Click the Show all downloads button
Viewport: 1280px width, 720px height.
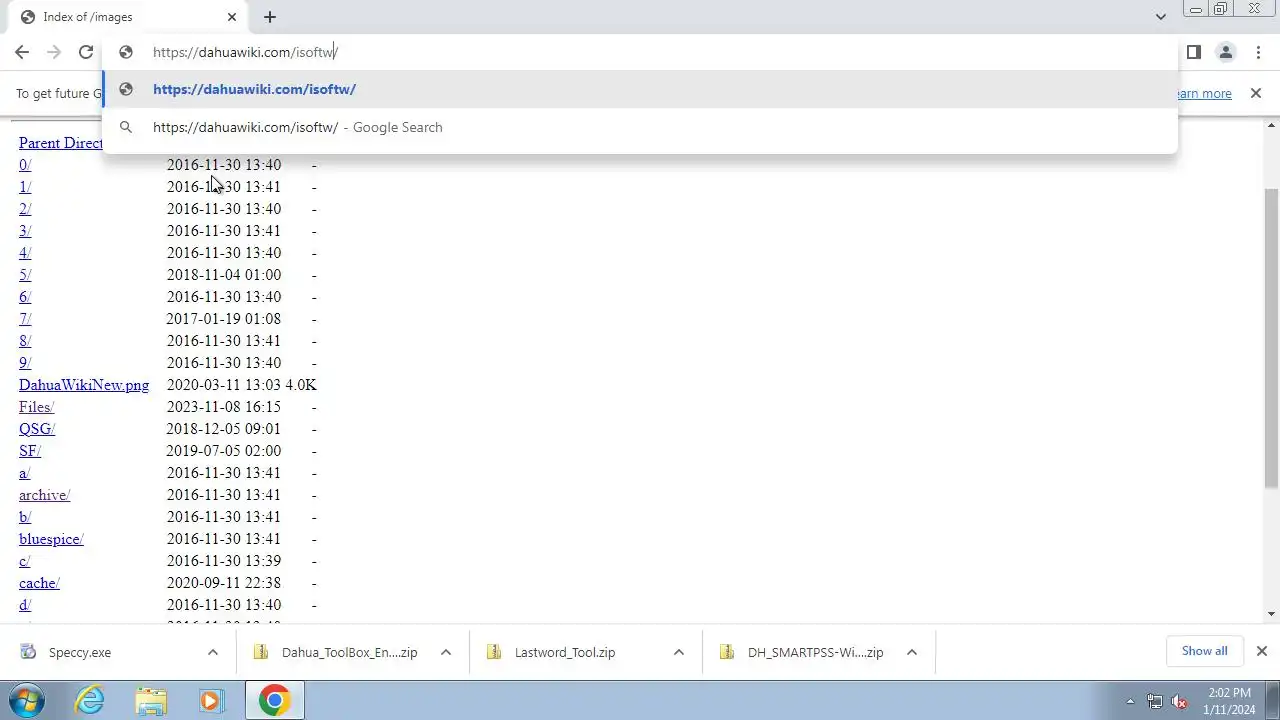click(x=1204, y=651)
